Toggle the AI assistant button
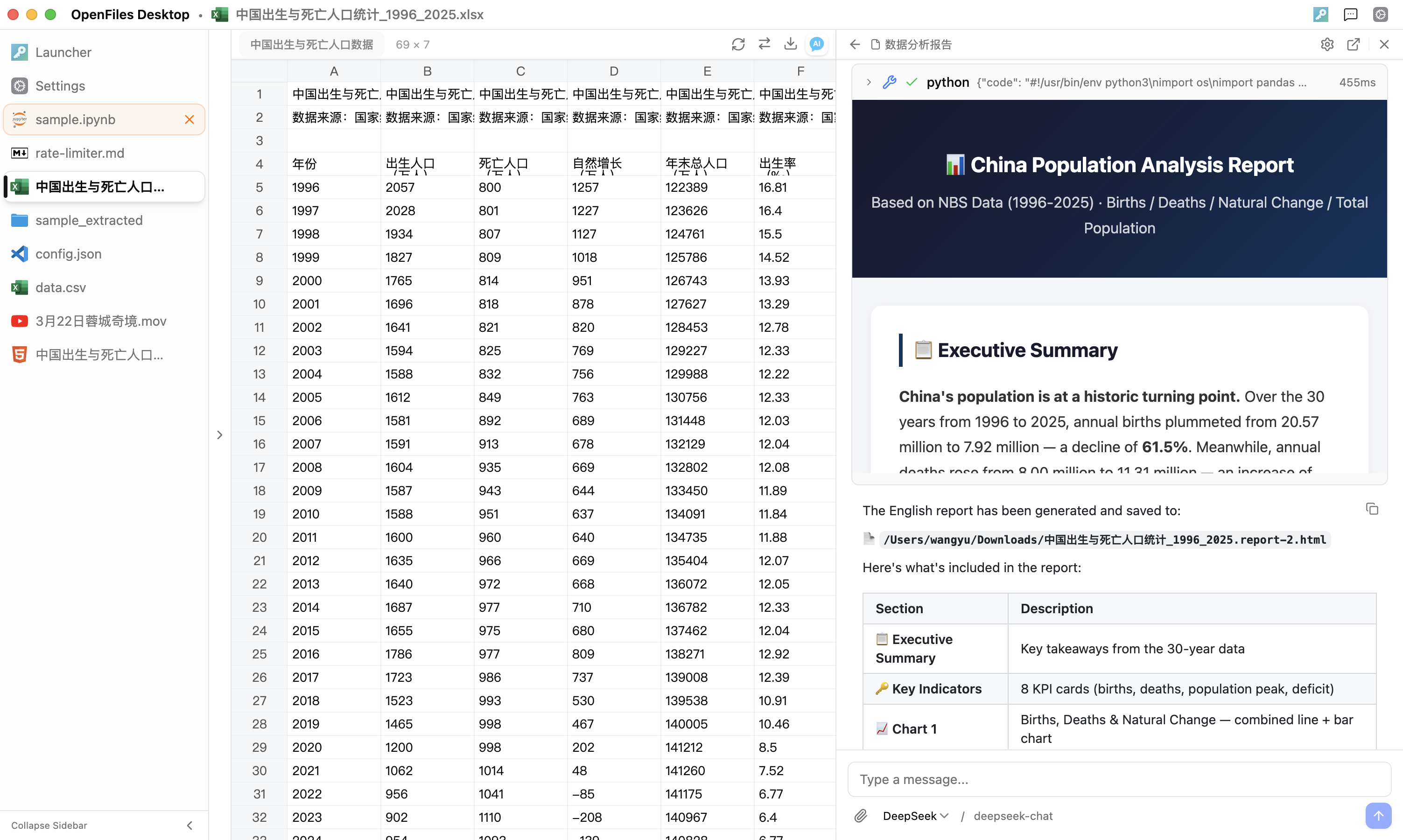 817,44
